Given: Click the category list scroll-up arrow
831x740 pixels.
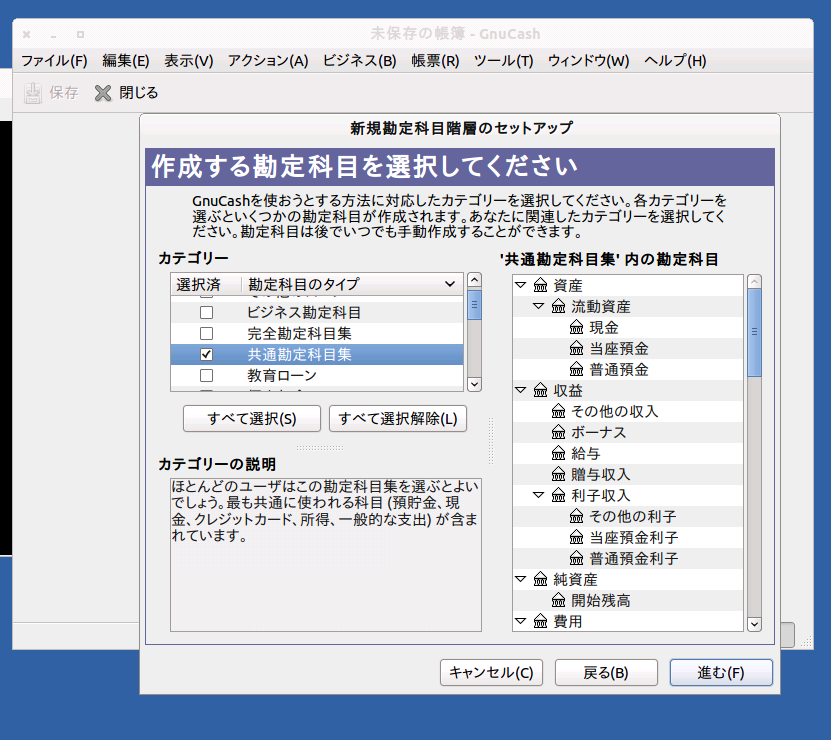Looking at the screenshot, I should (474, 280).
